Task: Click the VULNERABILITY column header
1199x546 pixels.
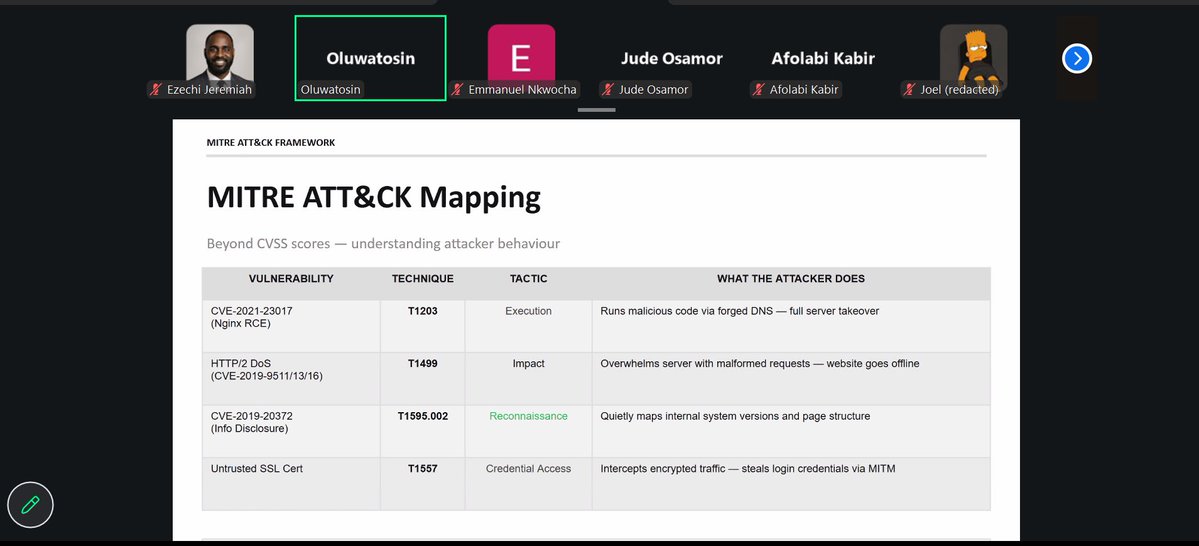Action: [x=291, y=279]
